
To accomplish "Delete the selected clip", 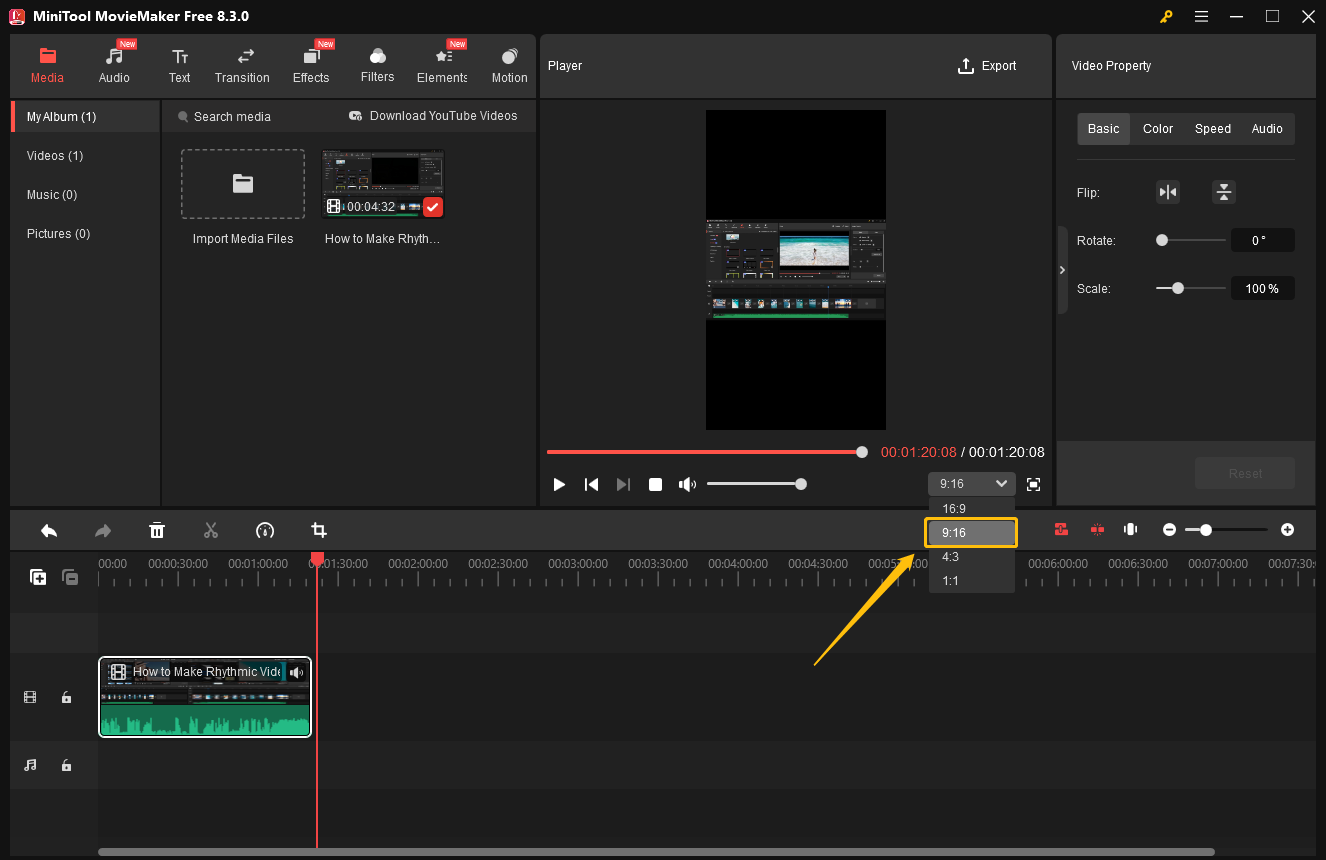I will tap(157, 530).
